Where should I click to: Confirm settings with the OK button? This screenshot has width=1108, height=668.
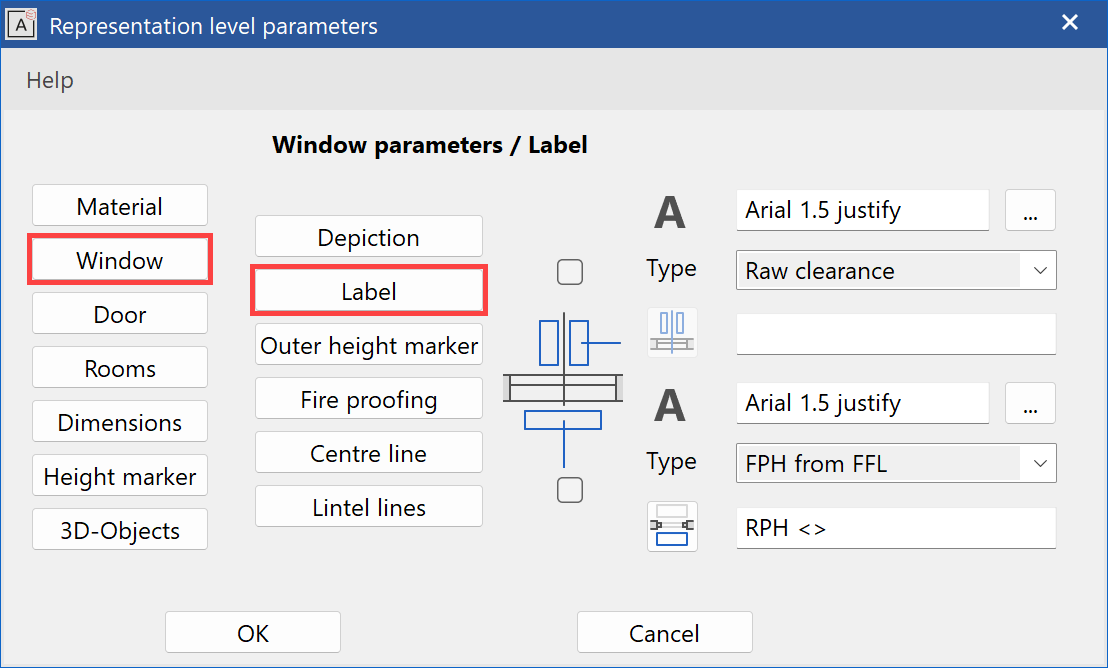253,632
